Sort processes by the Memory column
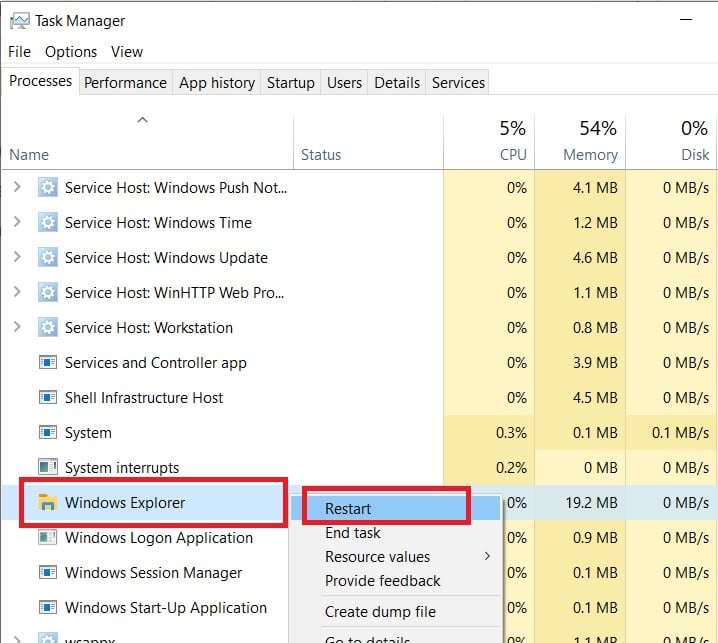Screen dimensions: 718x643 pos(589,140)
